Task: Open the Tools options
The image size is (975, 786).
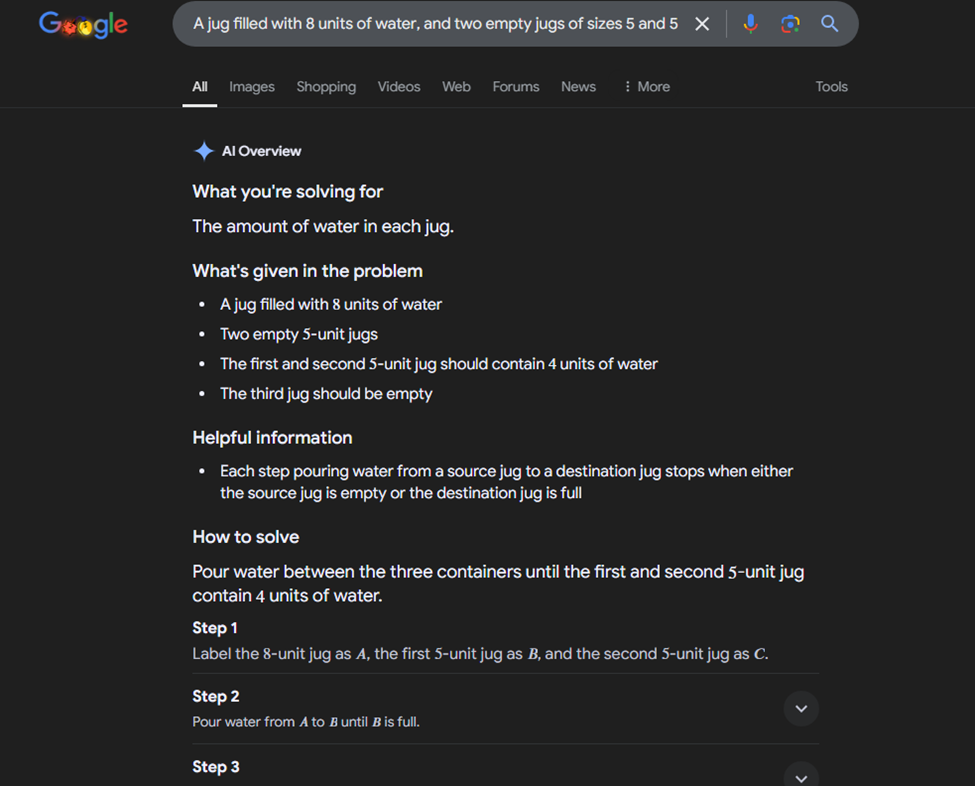Action: [x=831, y=87]
